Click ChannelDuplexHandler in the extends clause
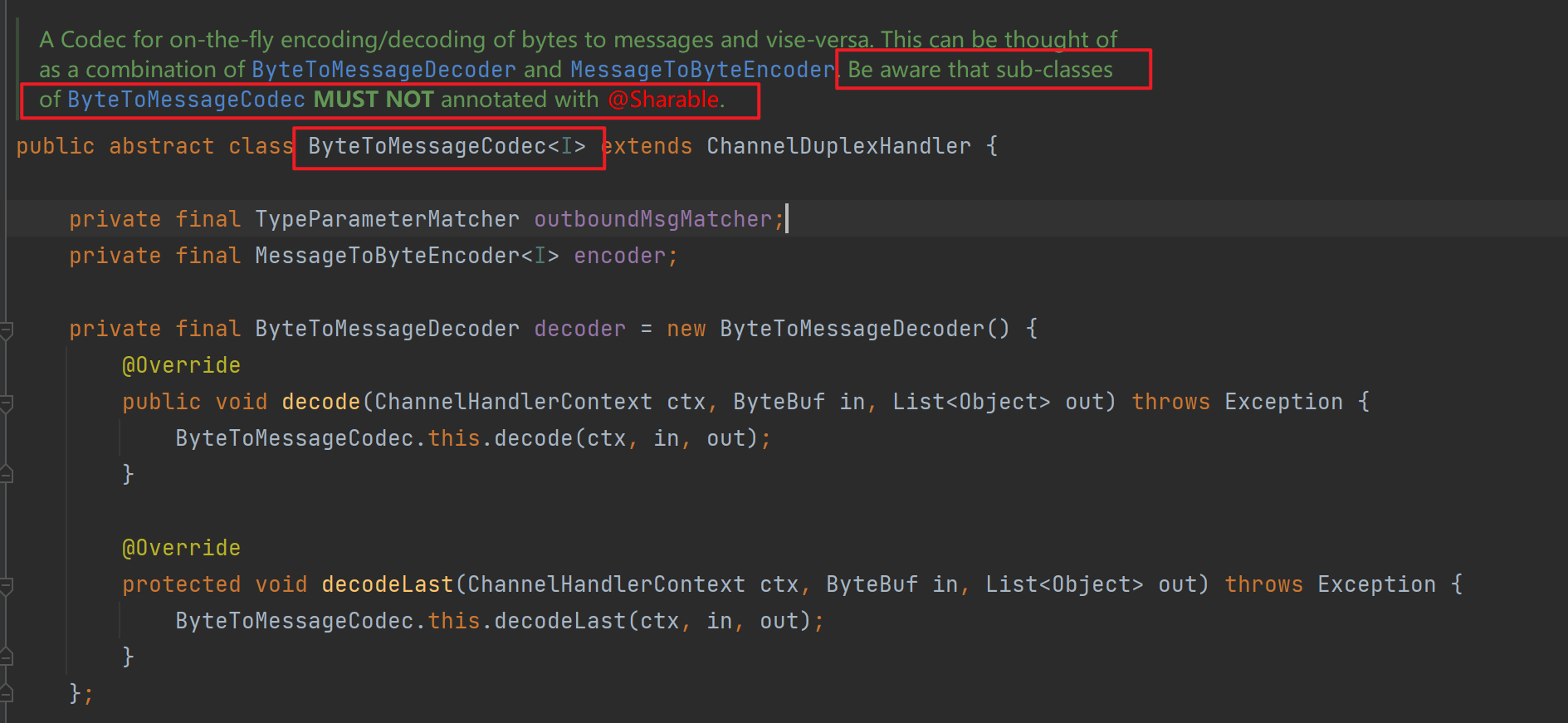 pyautogui.click(x=838, y=147)
